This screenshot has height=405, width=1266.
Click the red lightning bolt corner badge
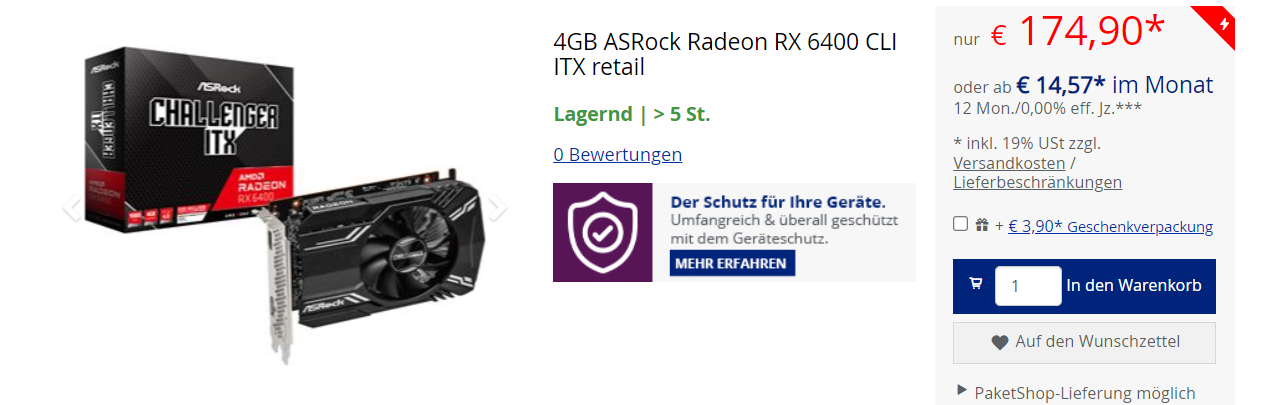point(1224,22)
